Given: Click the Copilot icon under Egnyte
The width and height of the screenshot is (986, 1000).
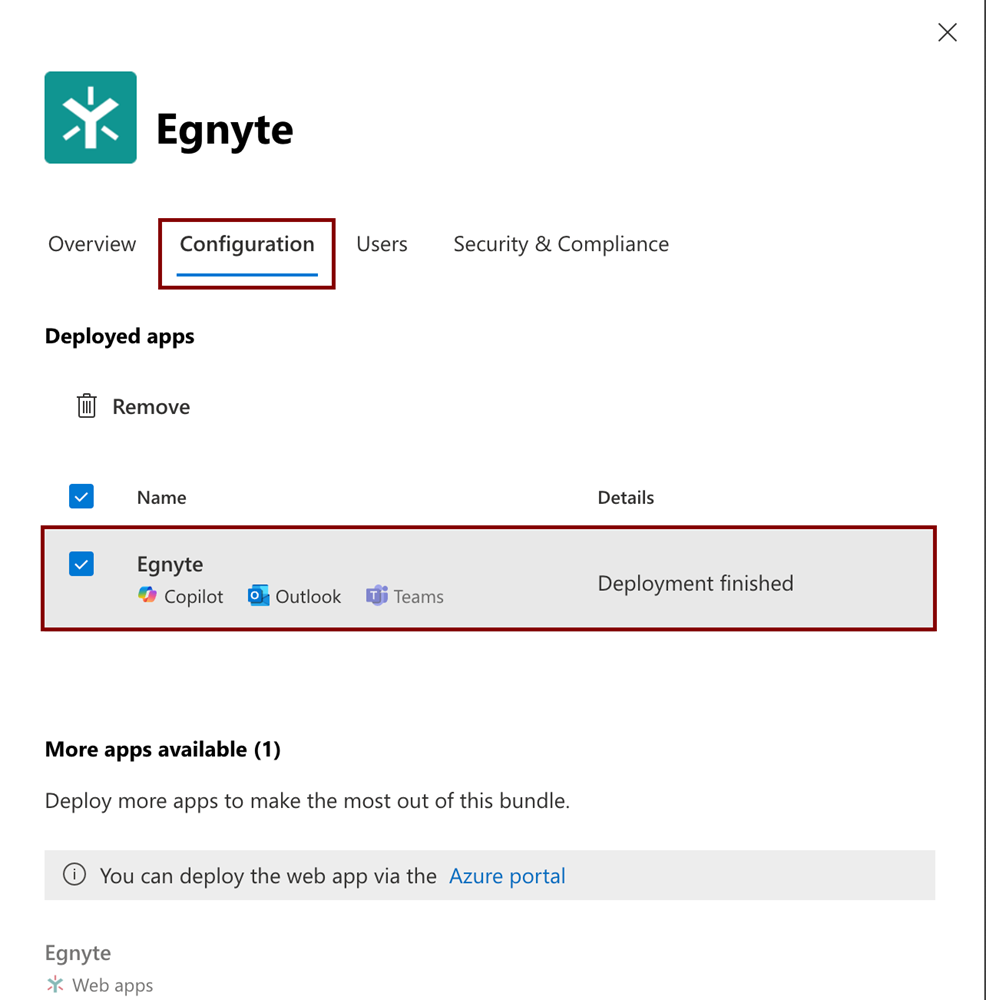Looking at the screenshot, I should click(148, 596).
